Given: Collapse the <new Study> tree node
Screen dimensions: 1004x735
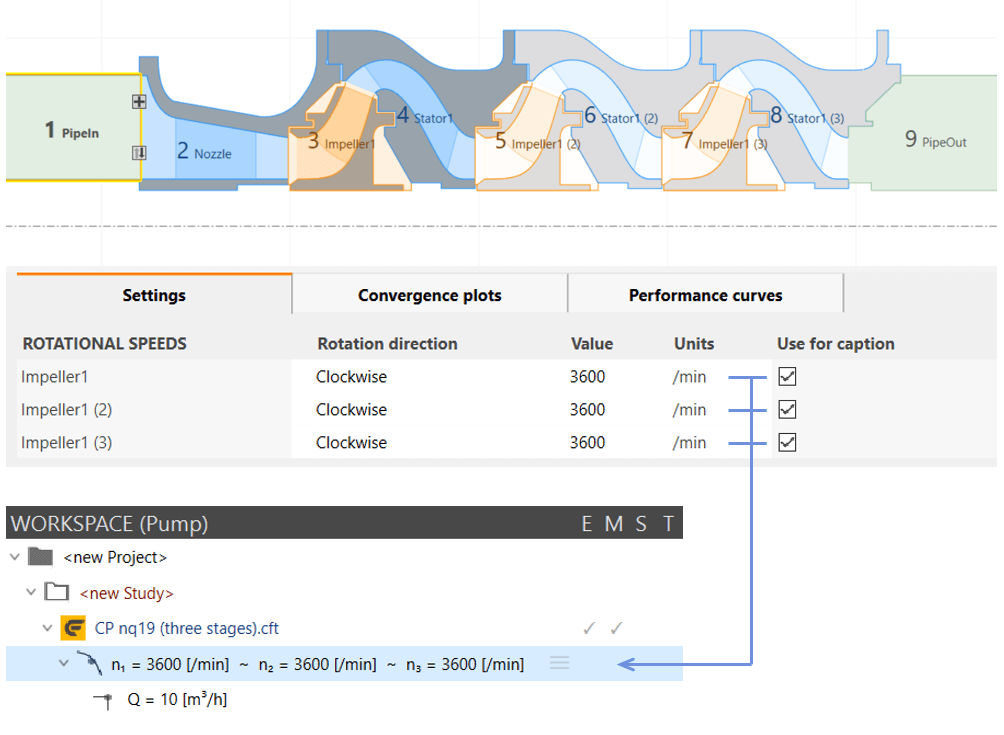Looking at the screenshot, I should pos(31,592).
